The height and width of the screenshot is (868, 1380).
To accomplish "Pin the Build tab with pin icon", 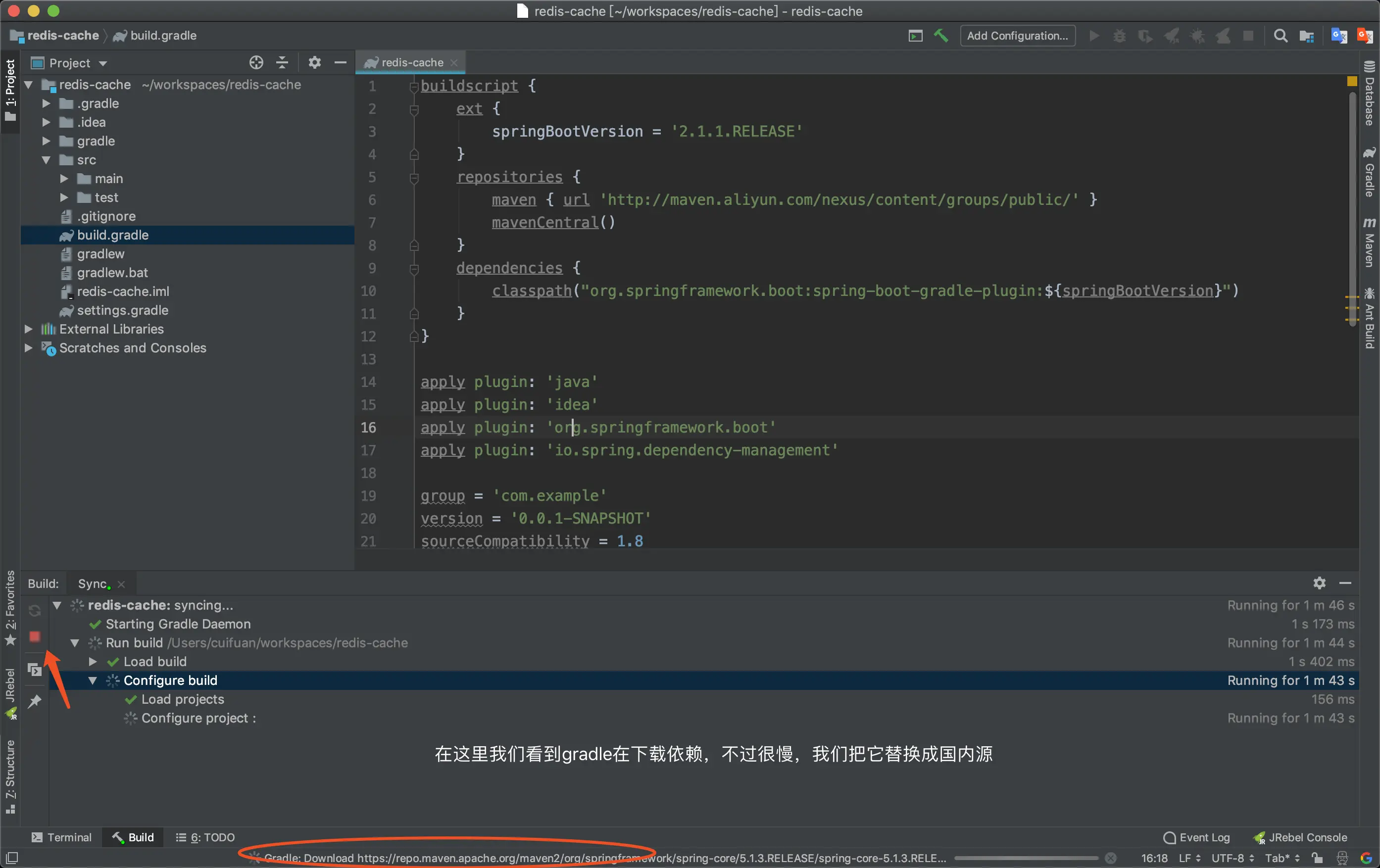I will [x=34, y=700].
